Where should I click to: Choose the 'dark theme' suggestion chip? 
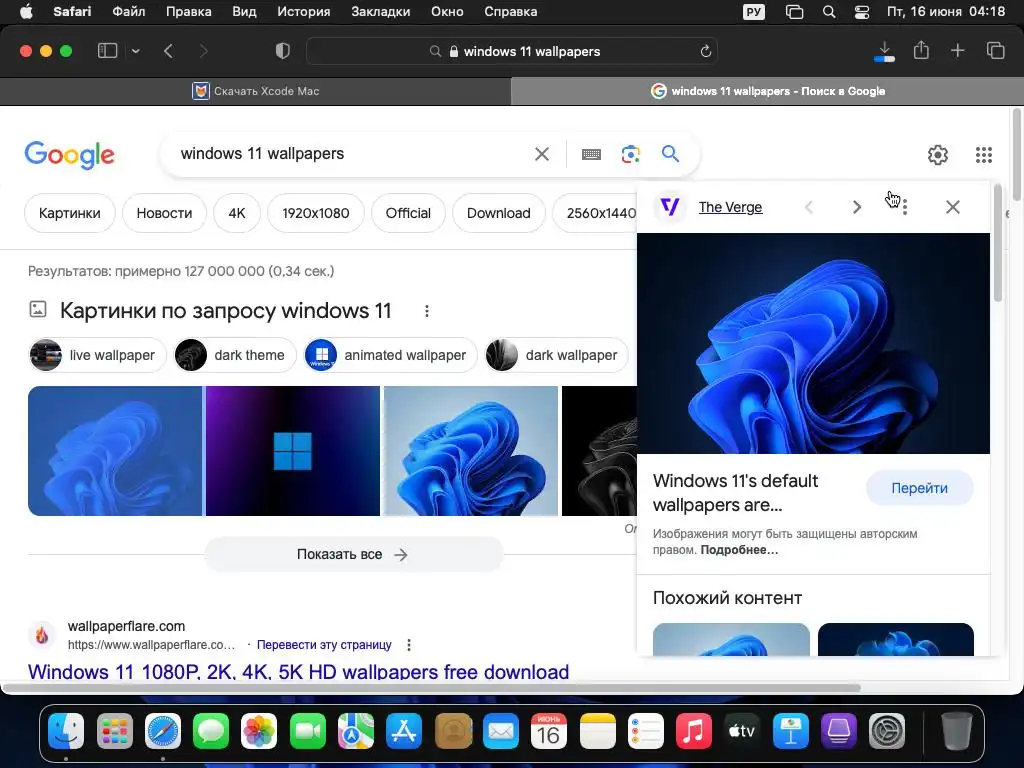235,355
